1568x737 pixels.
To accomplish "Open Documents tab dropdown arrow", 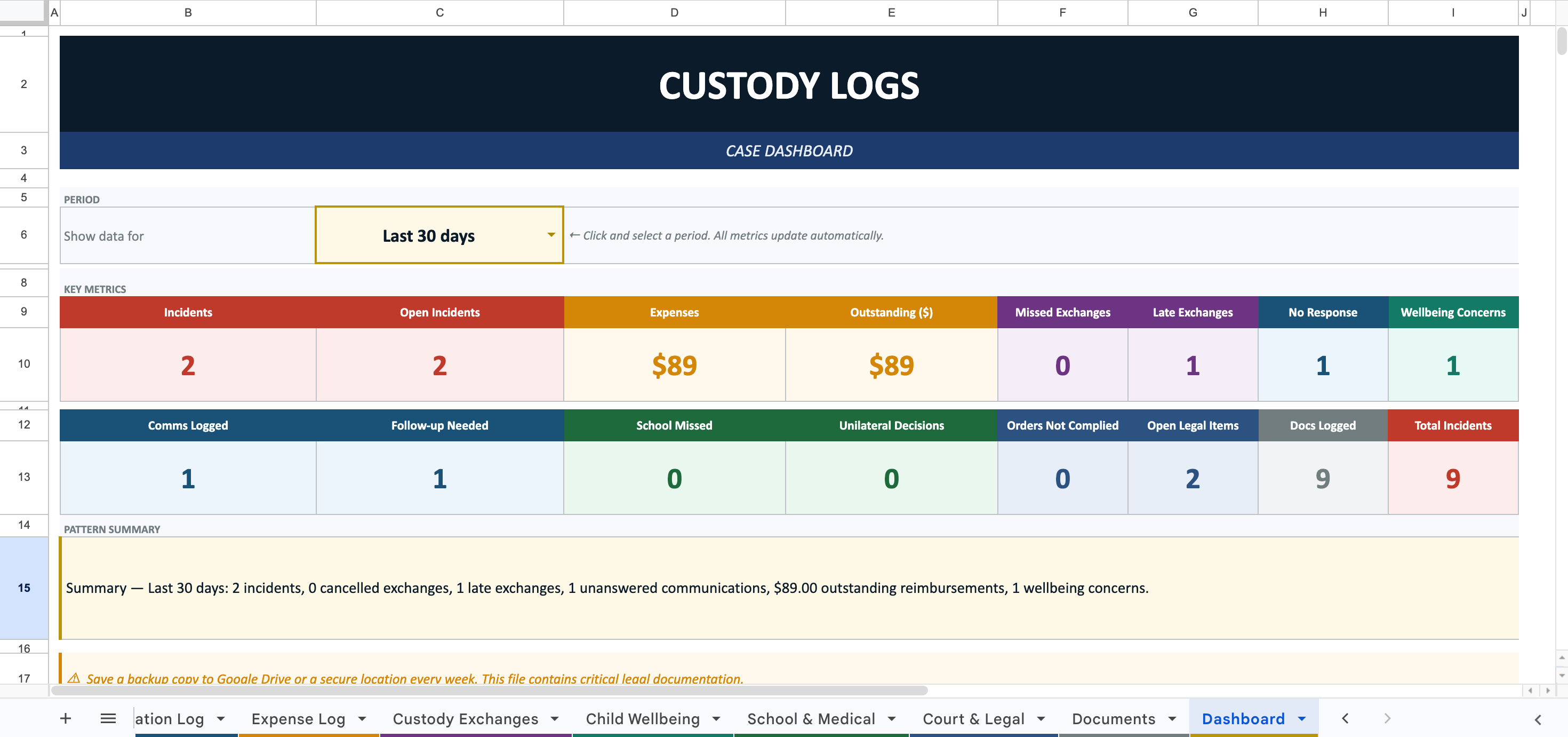I will (x=1172, y=719).
